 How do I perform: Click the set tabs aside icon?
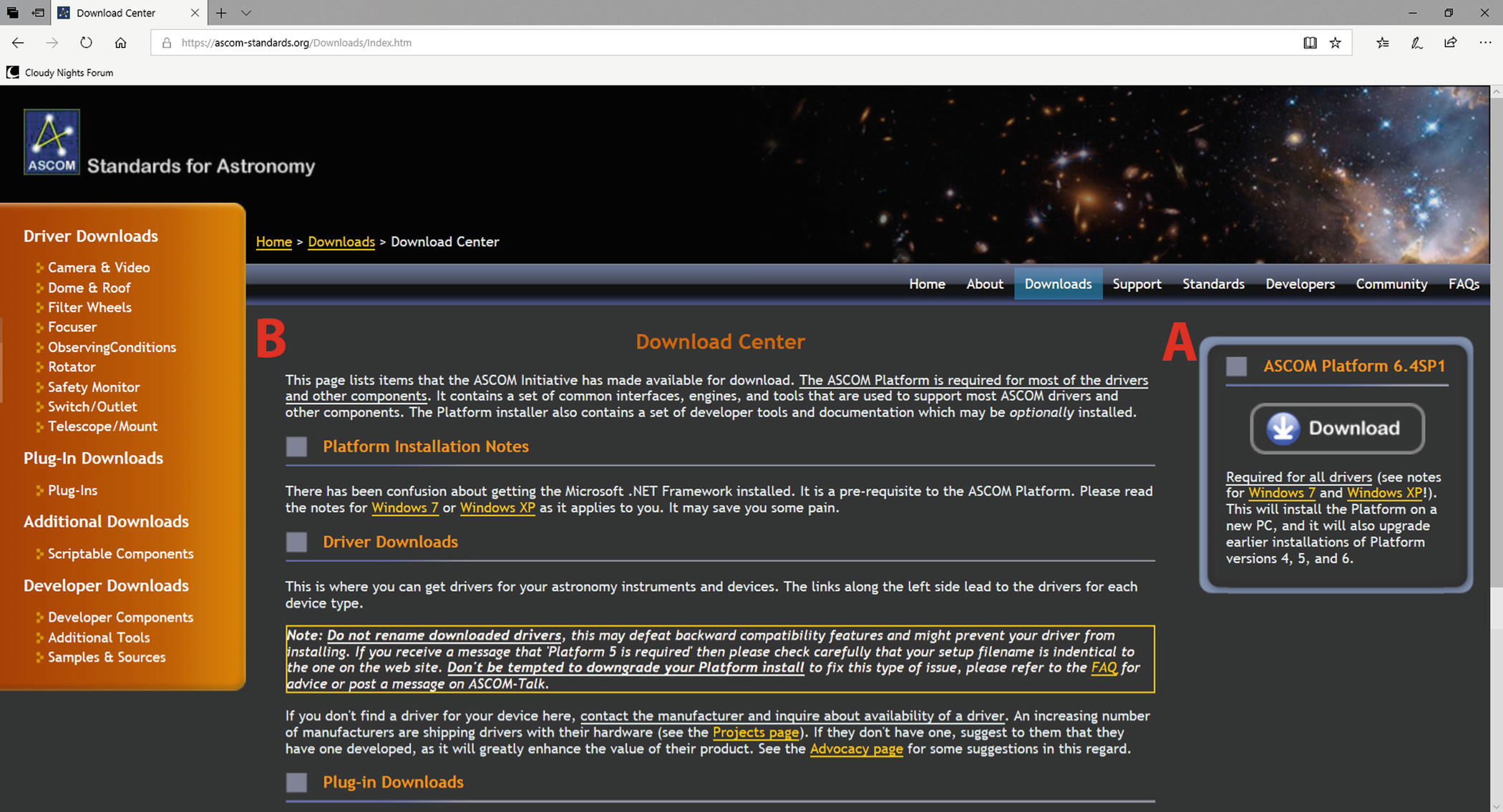point(38,13)
